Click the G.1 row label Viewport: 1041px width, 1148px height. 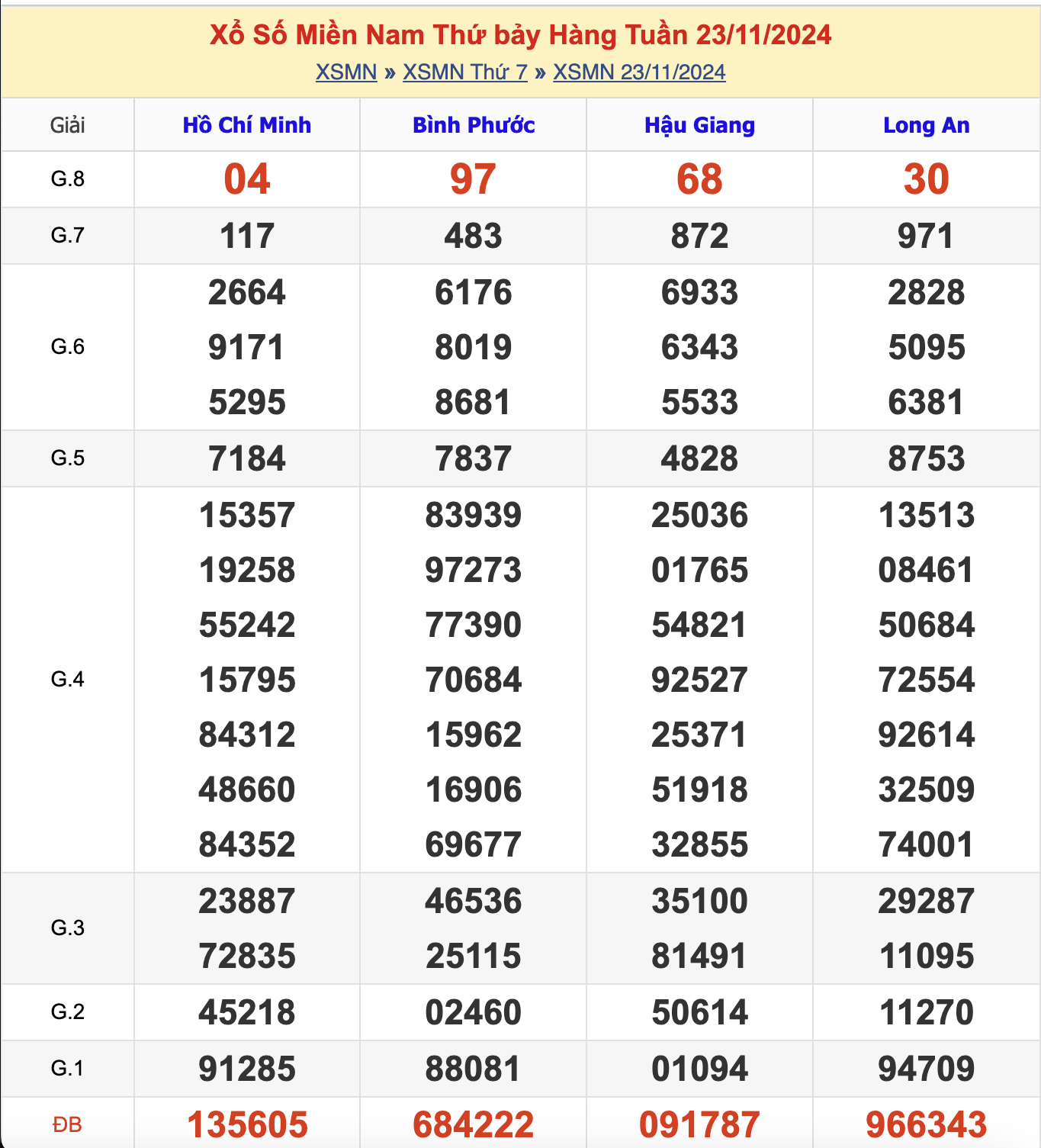[x=68, y=1069]
